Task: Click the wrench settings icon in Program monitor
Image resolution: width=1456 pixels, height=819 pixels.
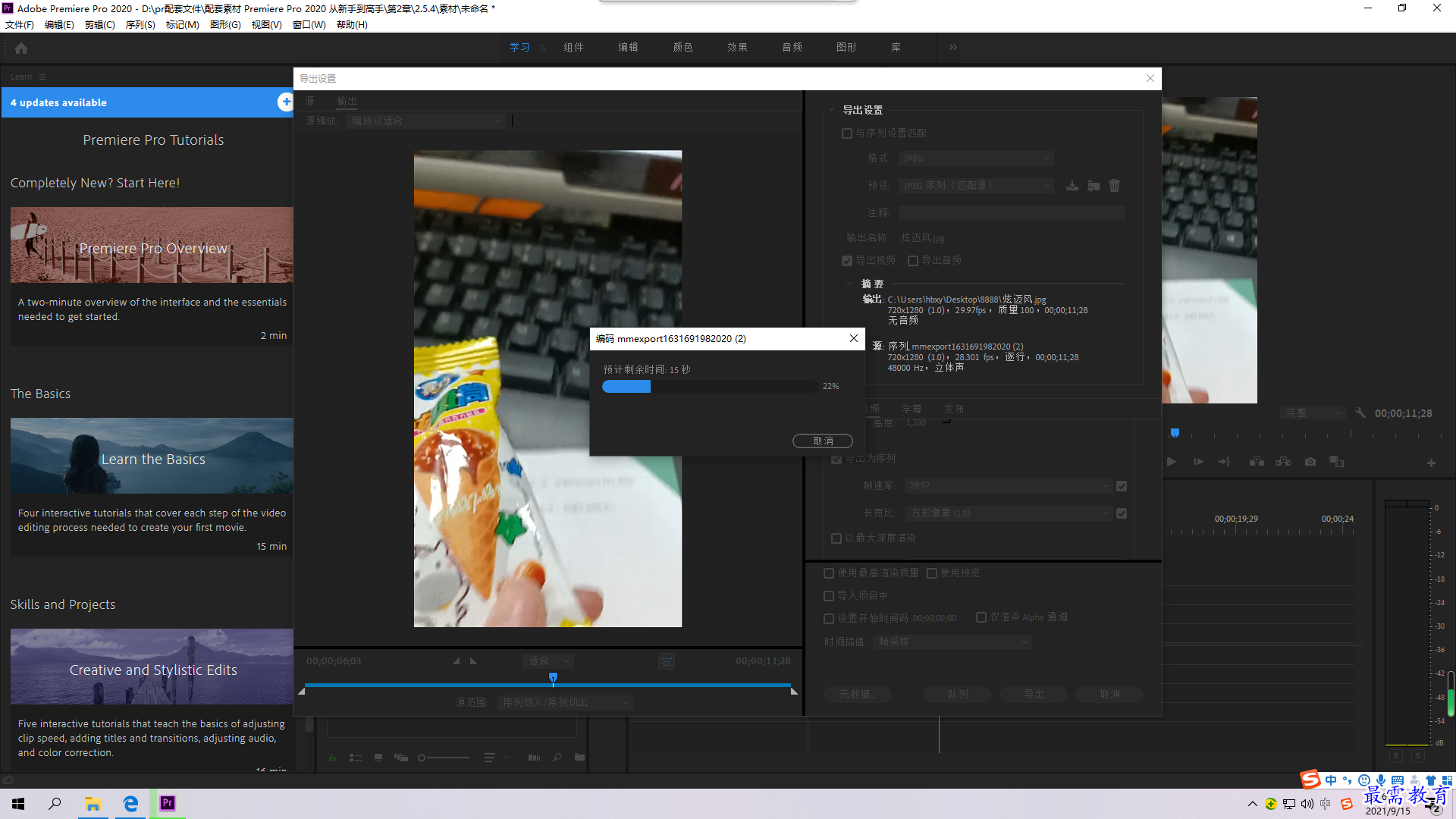Action: tap(1360, 413)
